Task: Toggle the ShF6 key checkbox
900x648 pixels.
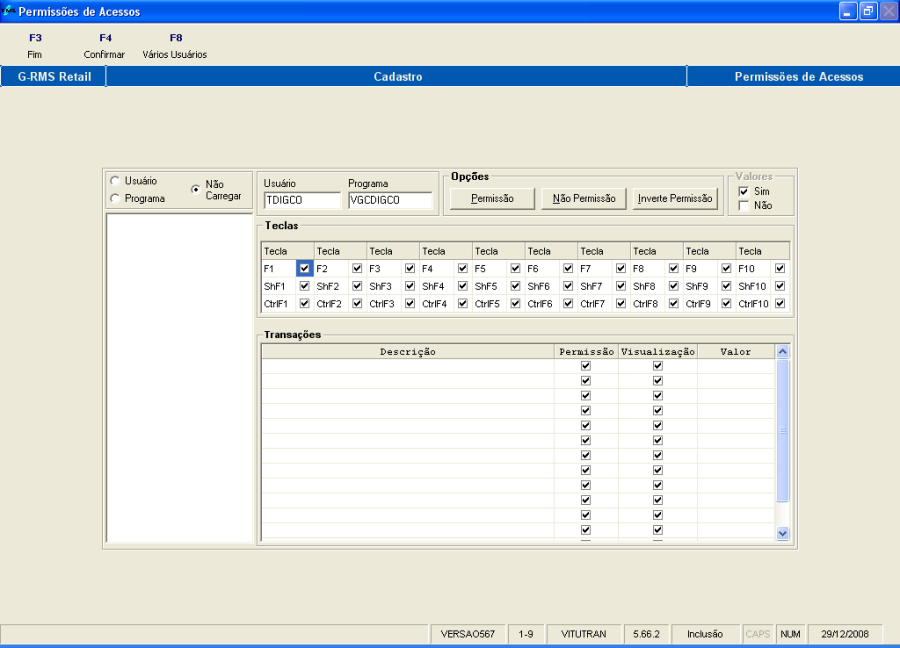Action: point(568,286)
